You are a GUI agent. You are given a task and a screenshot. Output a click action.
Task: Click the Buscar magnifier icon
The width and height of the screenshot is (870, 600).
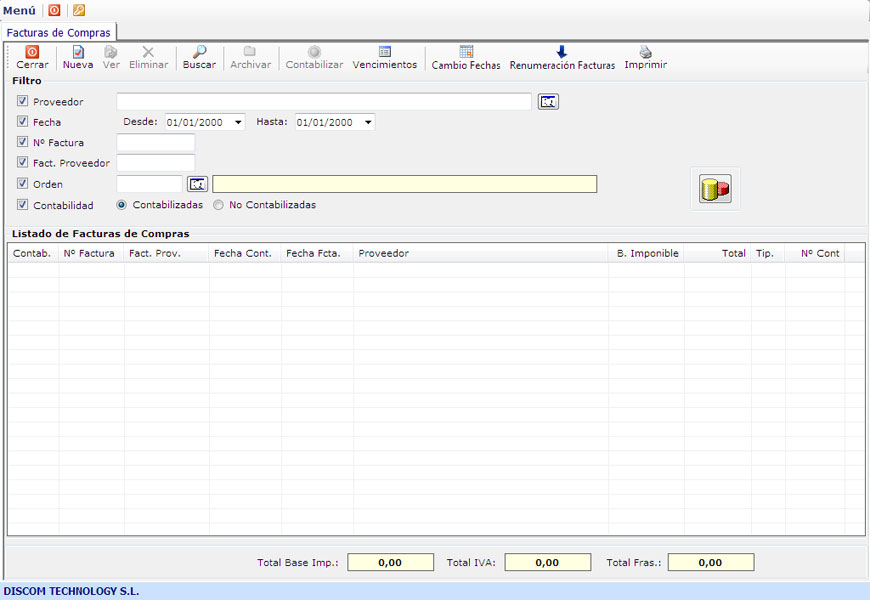coord(199,52)
